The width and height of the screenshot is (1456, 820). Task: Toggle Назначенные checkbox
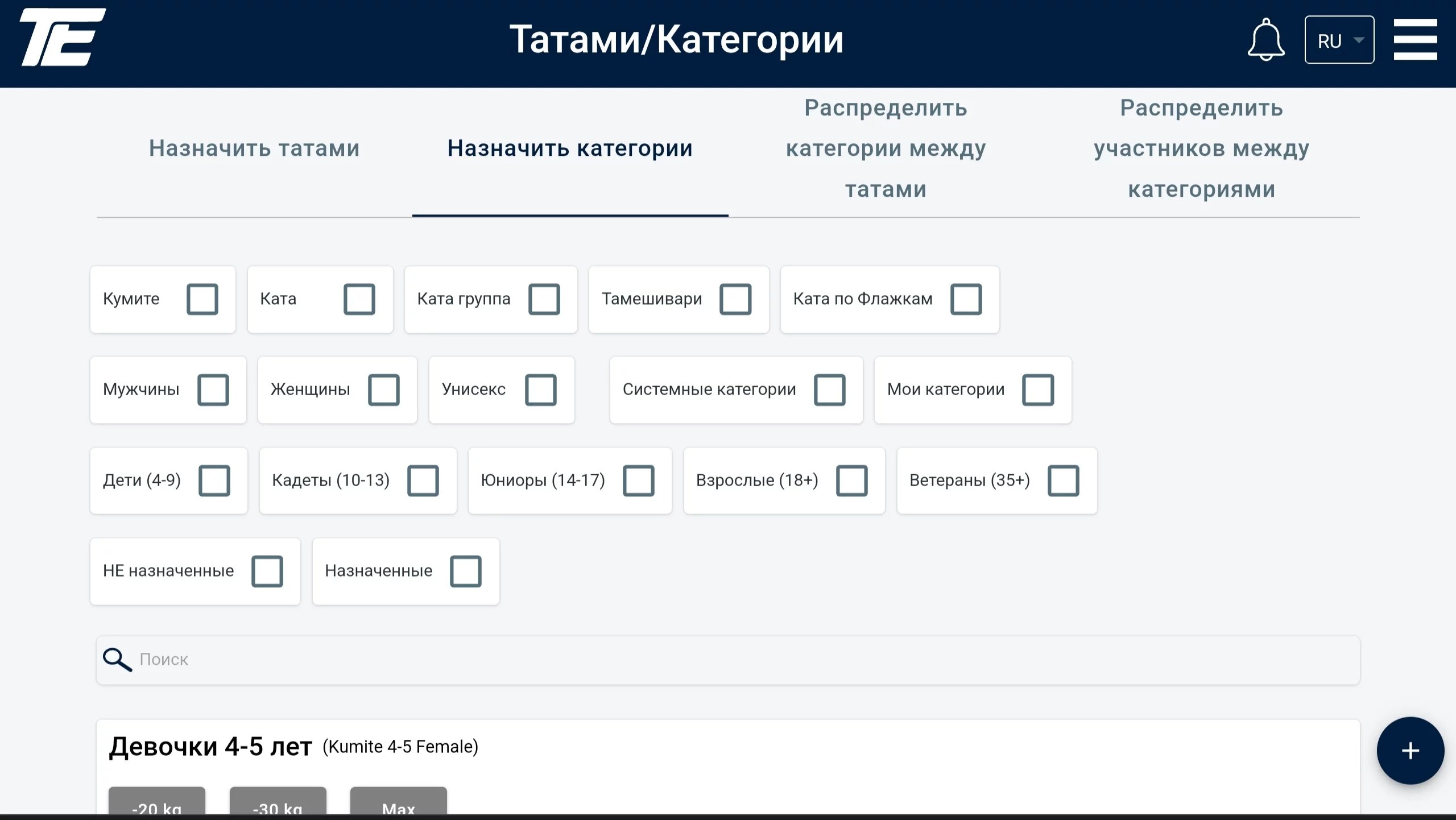pyautogui.click(x=466, y=571)
